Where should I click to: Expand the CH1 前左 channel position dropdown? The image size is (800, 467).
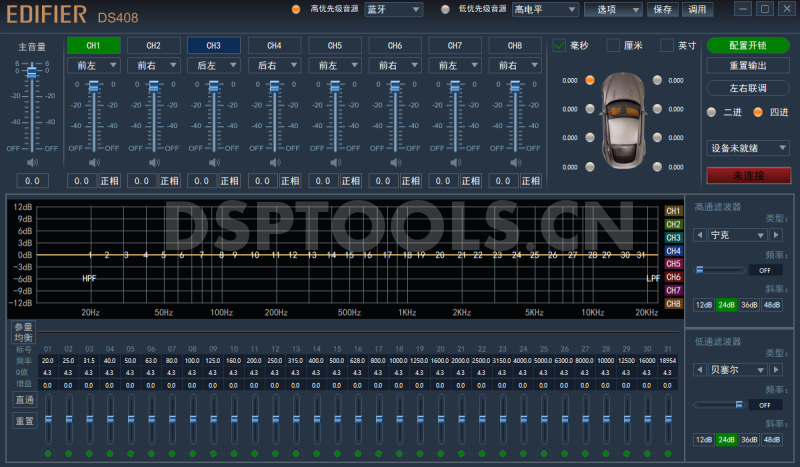click(x=94, y=65)
